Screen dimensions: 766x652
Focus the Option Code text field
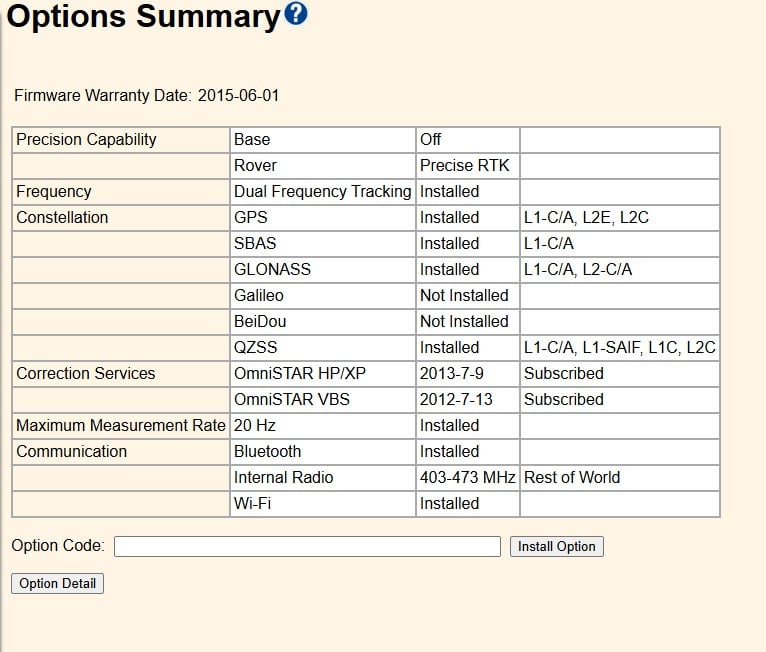coord(307,546)
